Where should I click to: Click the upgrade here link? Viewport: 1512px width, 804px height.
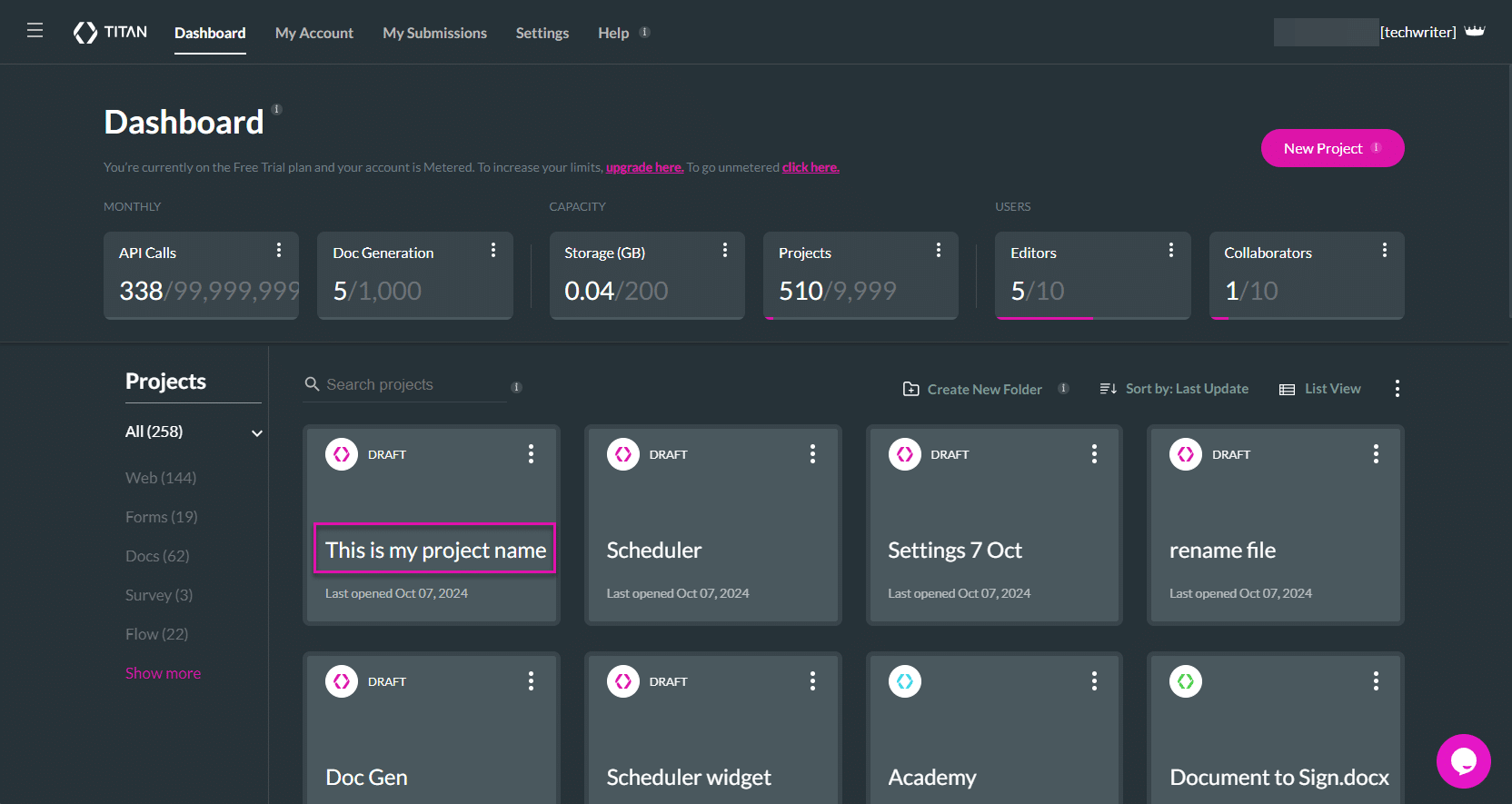644,167
